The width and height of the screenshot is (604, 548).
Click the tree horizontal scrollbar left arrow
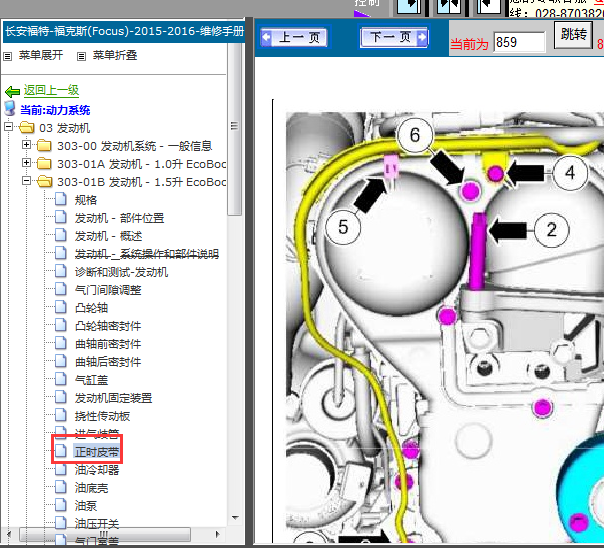click(9, 534)
